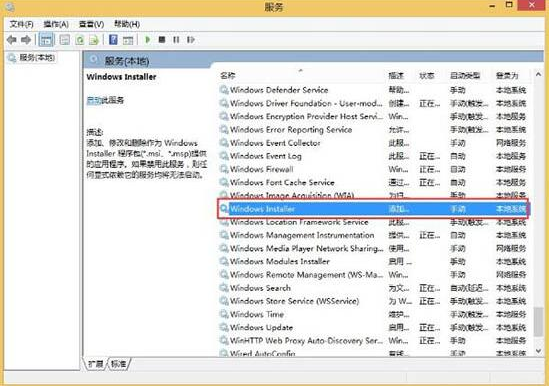Image resolution: width=549 pixels, height=386 pixels.
Task: Click the gear icon beside Windows Defender Service
Action: 224,90
